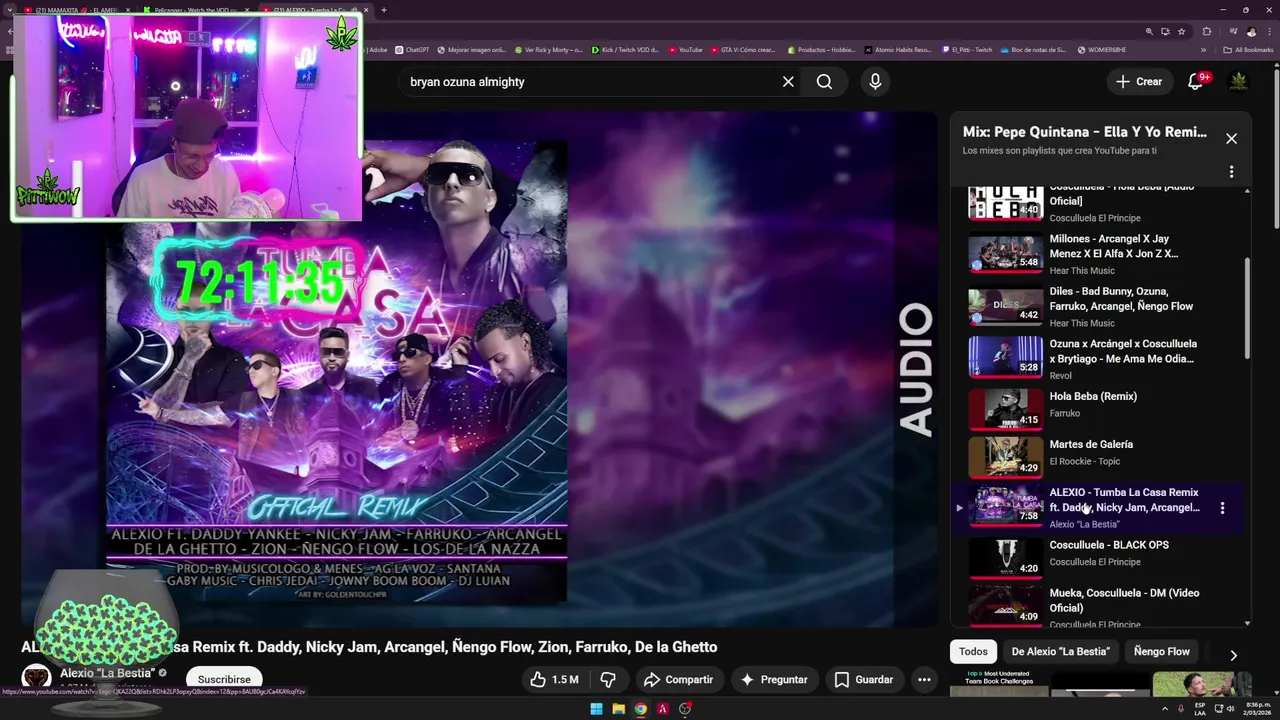Open more video actions ellipsis
Viewport: 1280px width, 720px height.
pyautogui.click(x=924, y=680)
